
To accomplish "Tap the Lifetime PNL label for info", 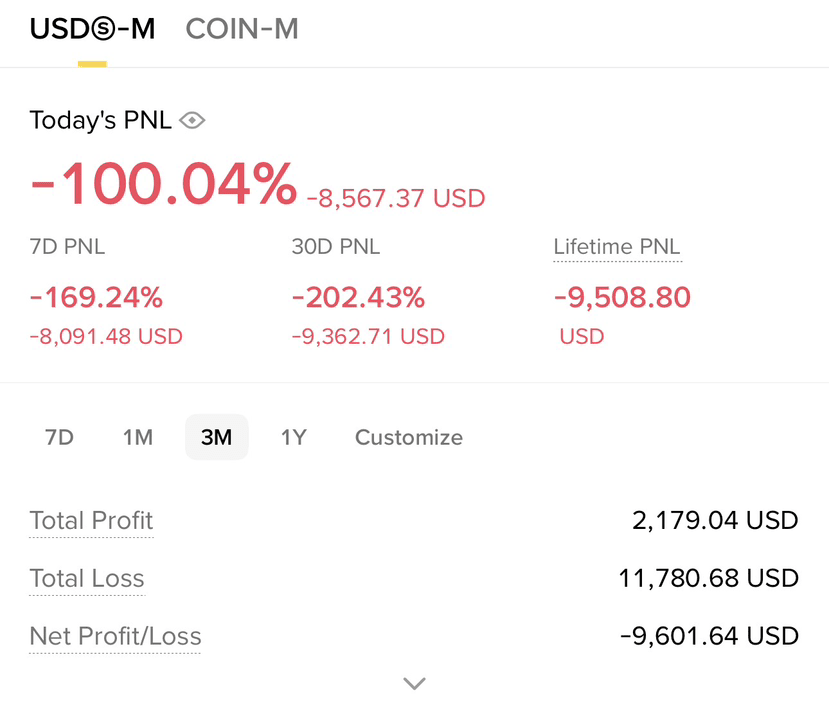I will pos(617,247).
